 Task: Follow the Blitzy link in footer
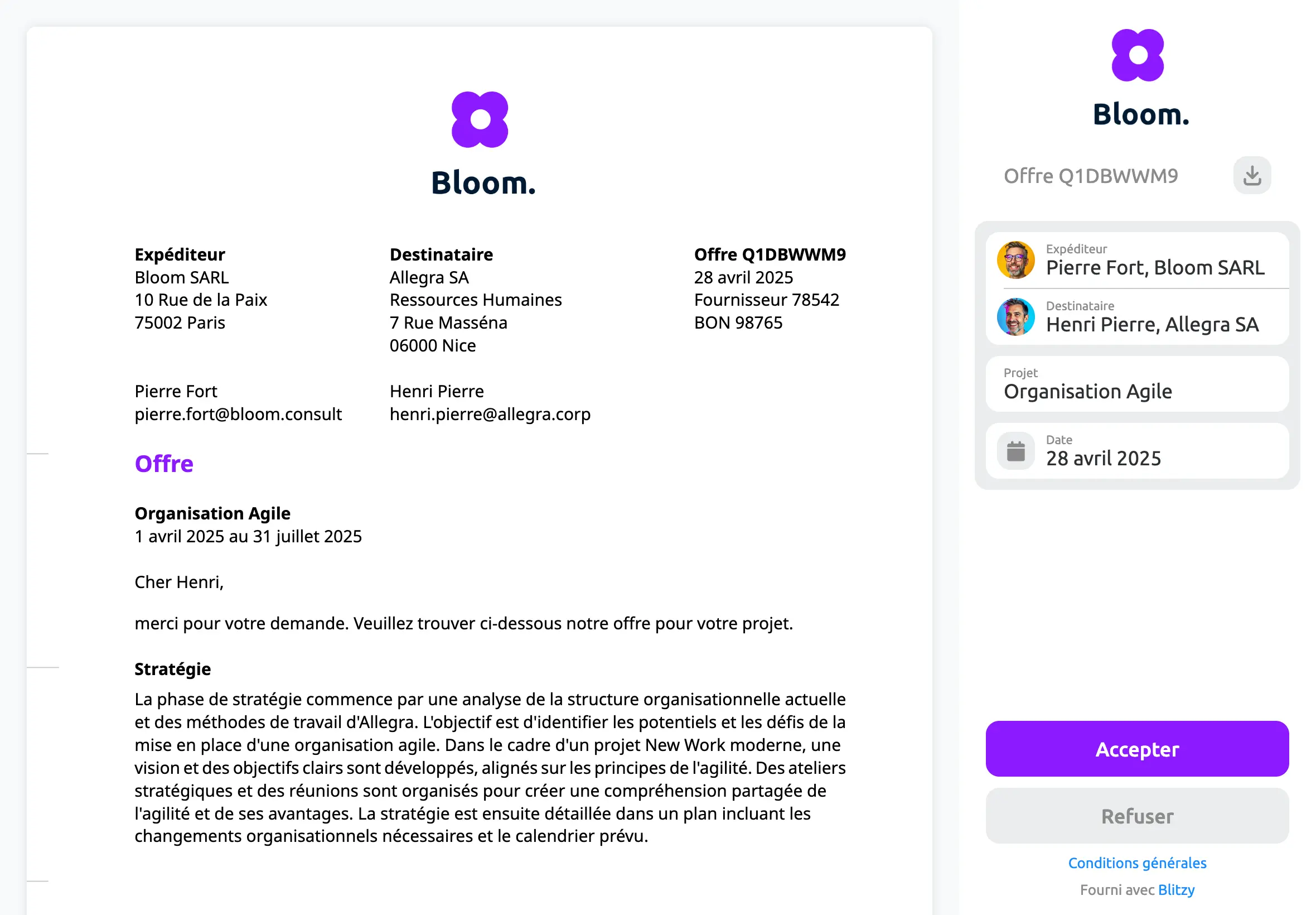tap(1175, 890)
